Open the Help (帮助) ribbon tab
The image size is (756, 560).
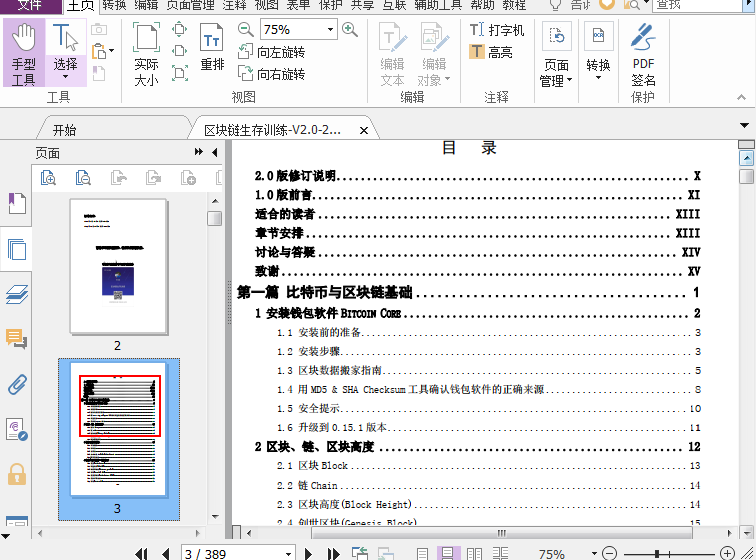(482, 6)
